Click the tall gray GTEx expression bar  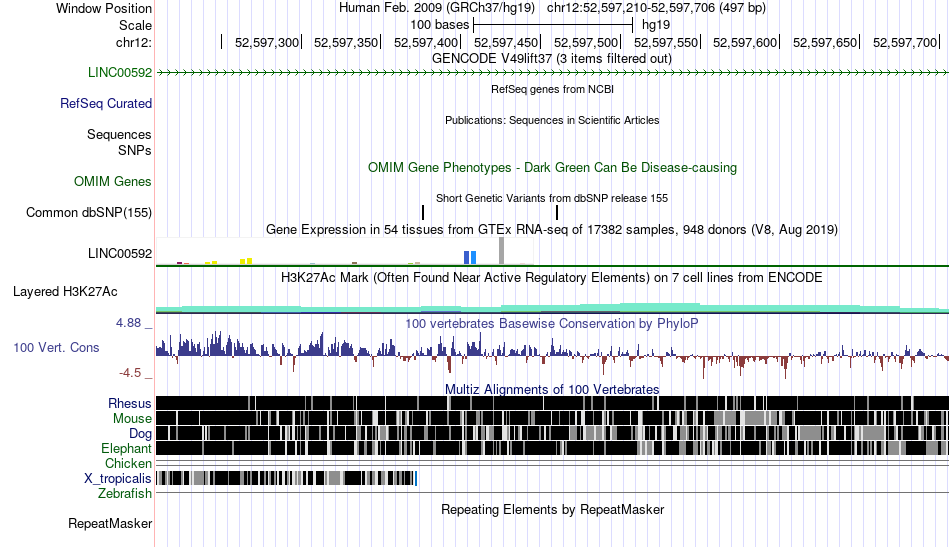[x=501, y=251]
